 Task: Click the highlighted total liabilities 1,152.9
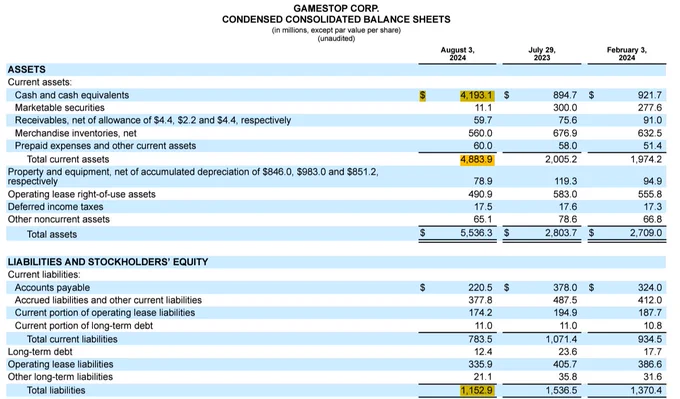(477, 390)
